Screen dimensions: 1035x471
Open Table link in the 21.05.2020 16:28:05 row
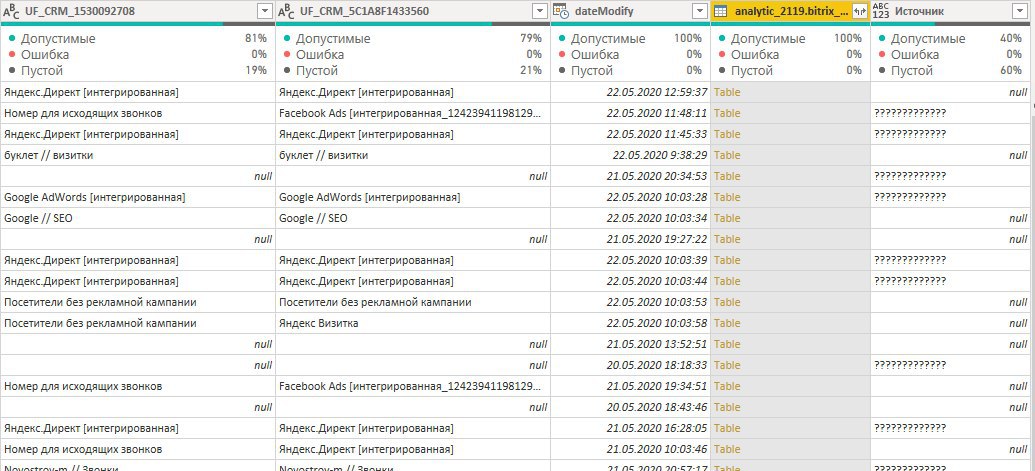click(x=727, y=428)
